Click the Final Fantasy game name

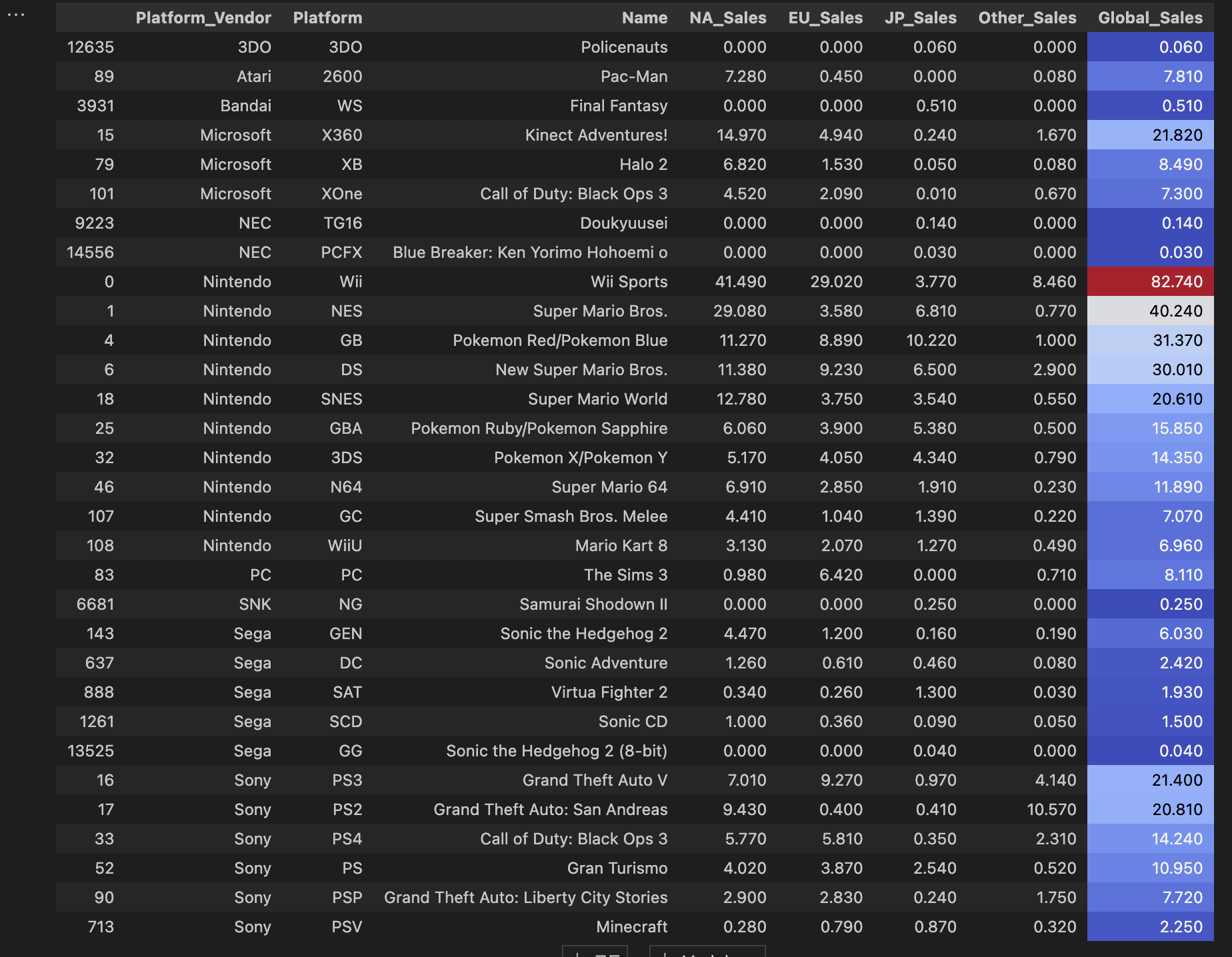coord(619,106)
